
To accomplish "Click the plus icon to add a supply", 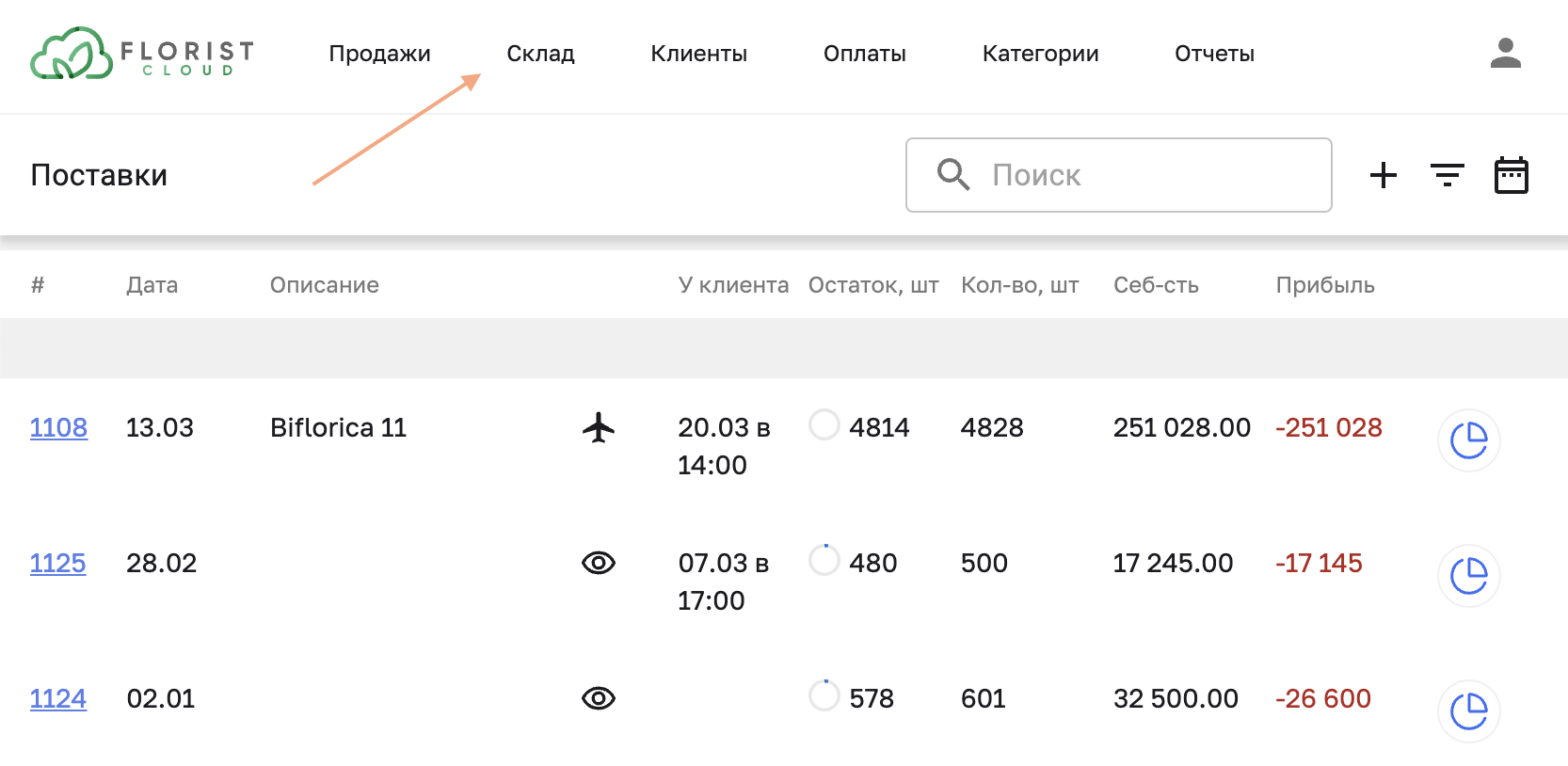I will pos(1383,174).
